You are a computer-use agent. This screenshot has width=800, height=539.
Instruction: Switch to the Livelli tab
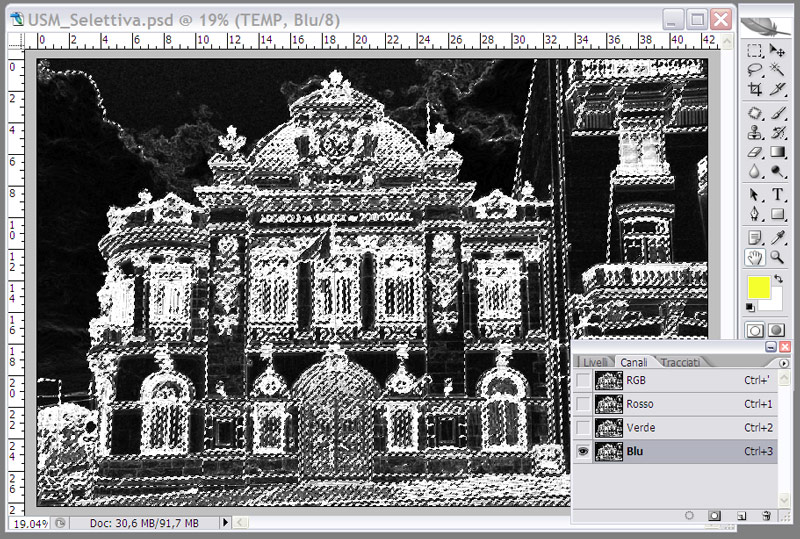coord(594,362)
